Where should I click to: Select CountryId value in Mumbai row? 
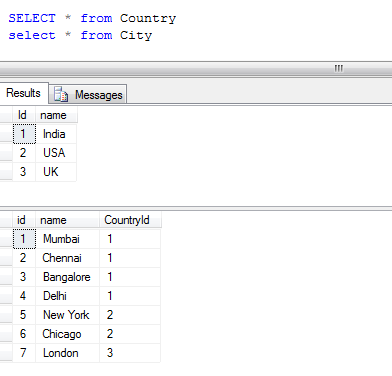point(130,239)
